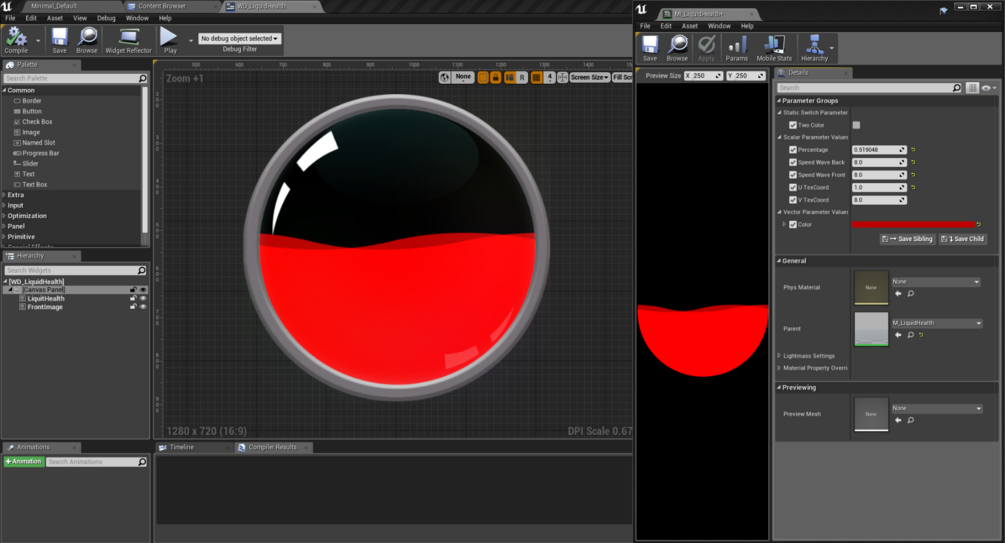Image resolution: width=1005 pixels, height=543 pixels.
Task: Save the widget with the left Save icon
Action: 60,40
